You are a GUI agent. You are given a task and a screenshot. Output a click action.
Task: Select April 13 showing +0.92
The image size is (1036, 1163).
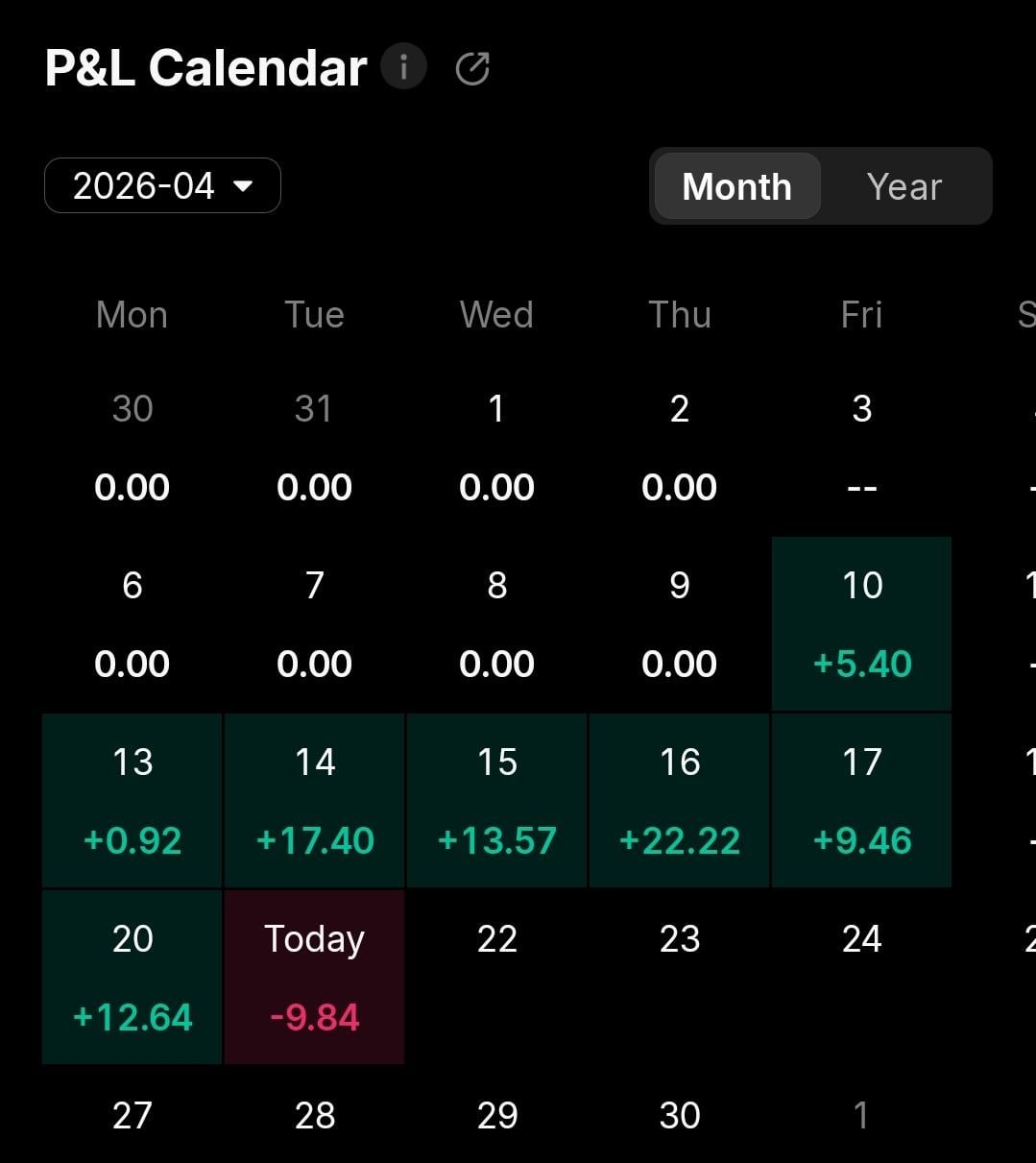[133, 800]
